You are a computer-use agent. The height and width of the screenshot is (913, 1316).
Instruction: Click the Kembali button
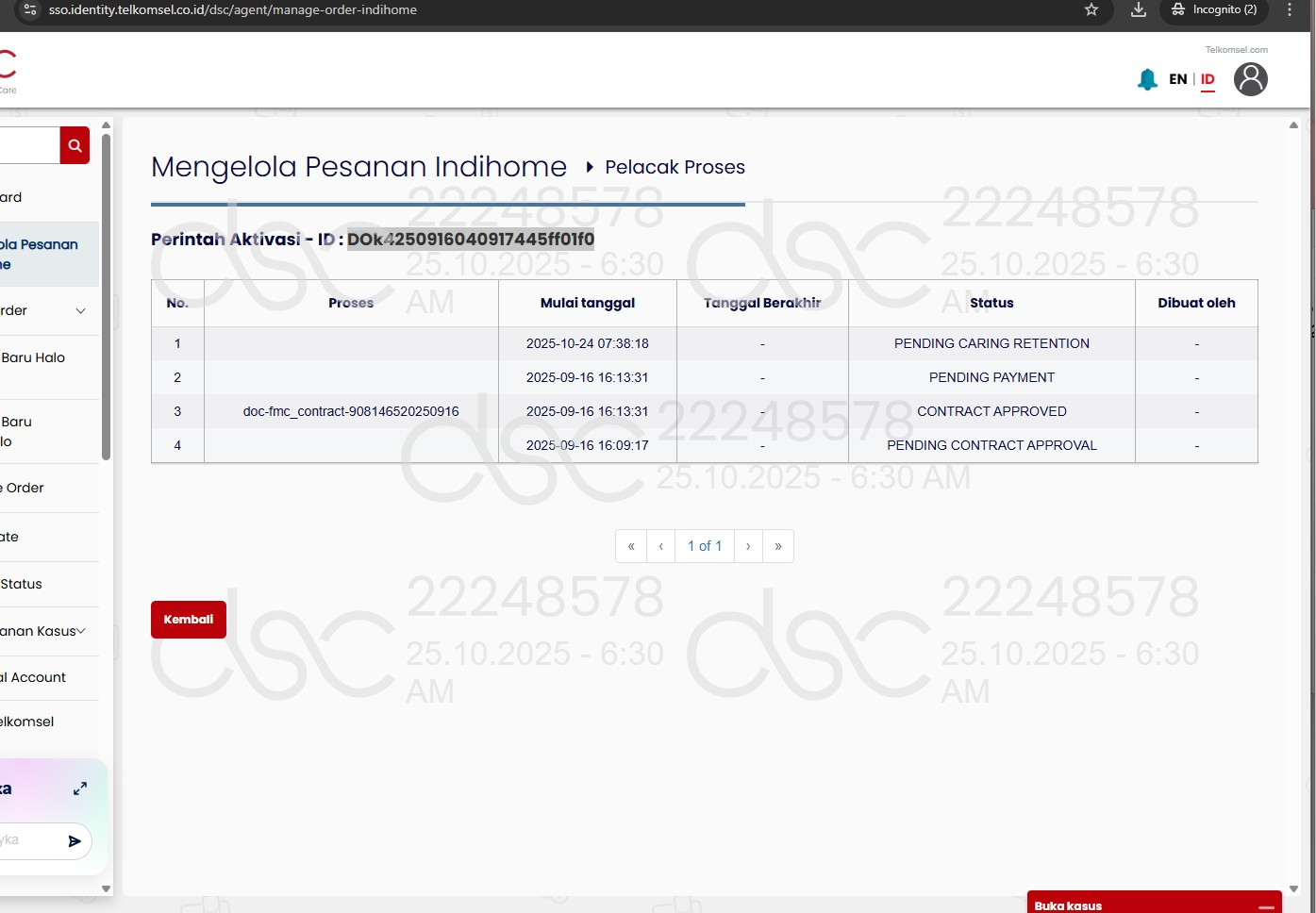coord(189,620)
